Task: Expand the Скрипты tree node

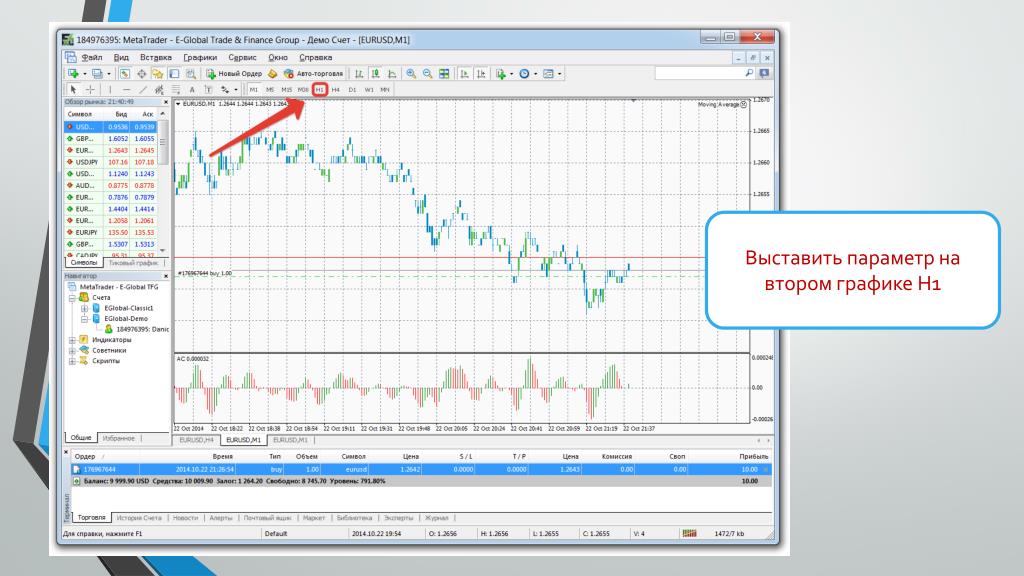Action: [x=72, y=361]
